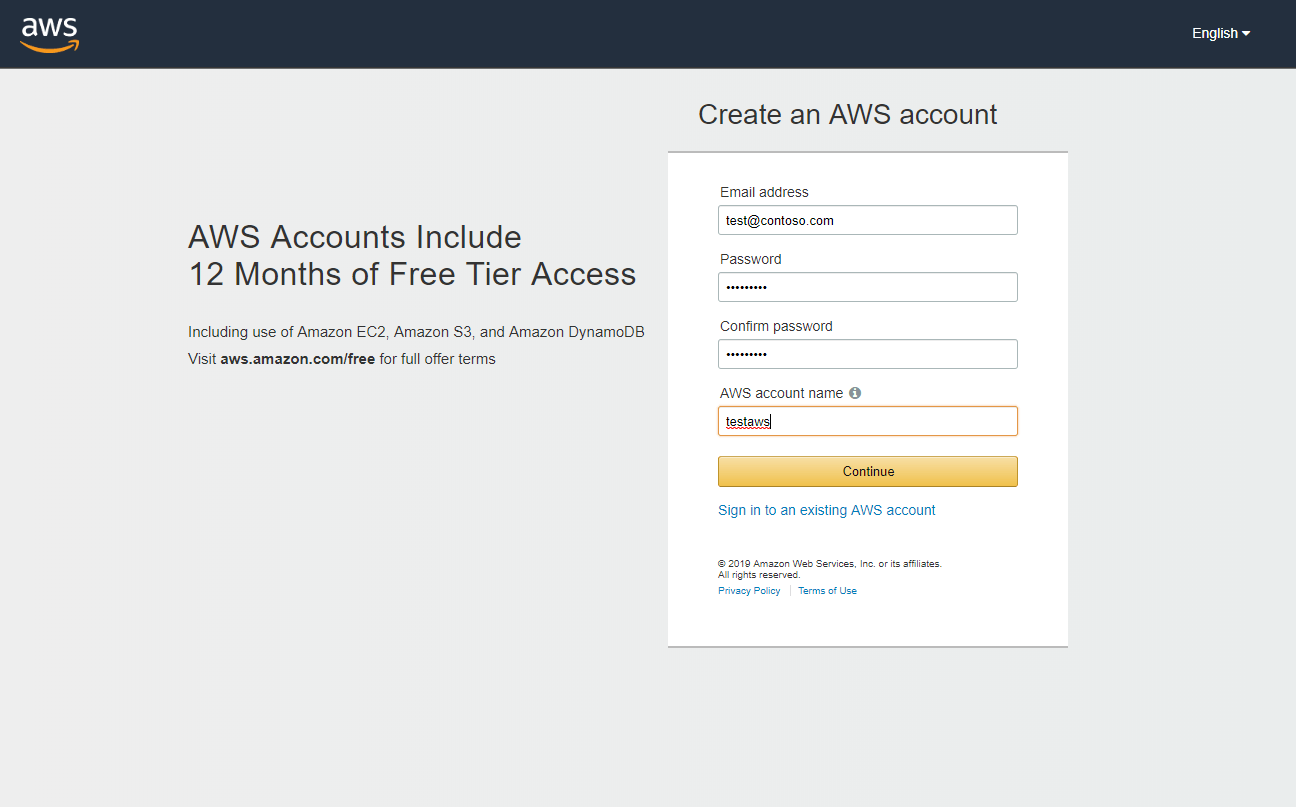Click the aws.amazon.com/free bold text
The height and width of the screenshot is (807, 1296).
pos(298,359)
